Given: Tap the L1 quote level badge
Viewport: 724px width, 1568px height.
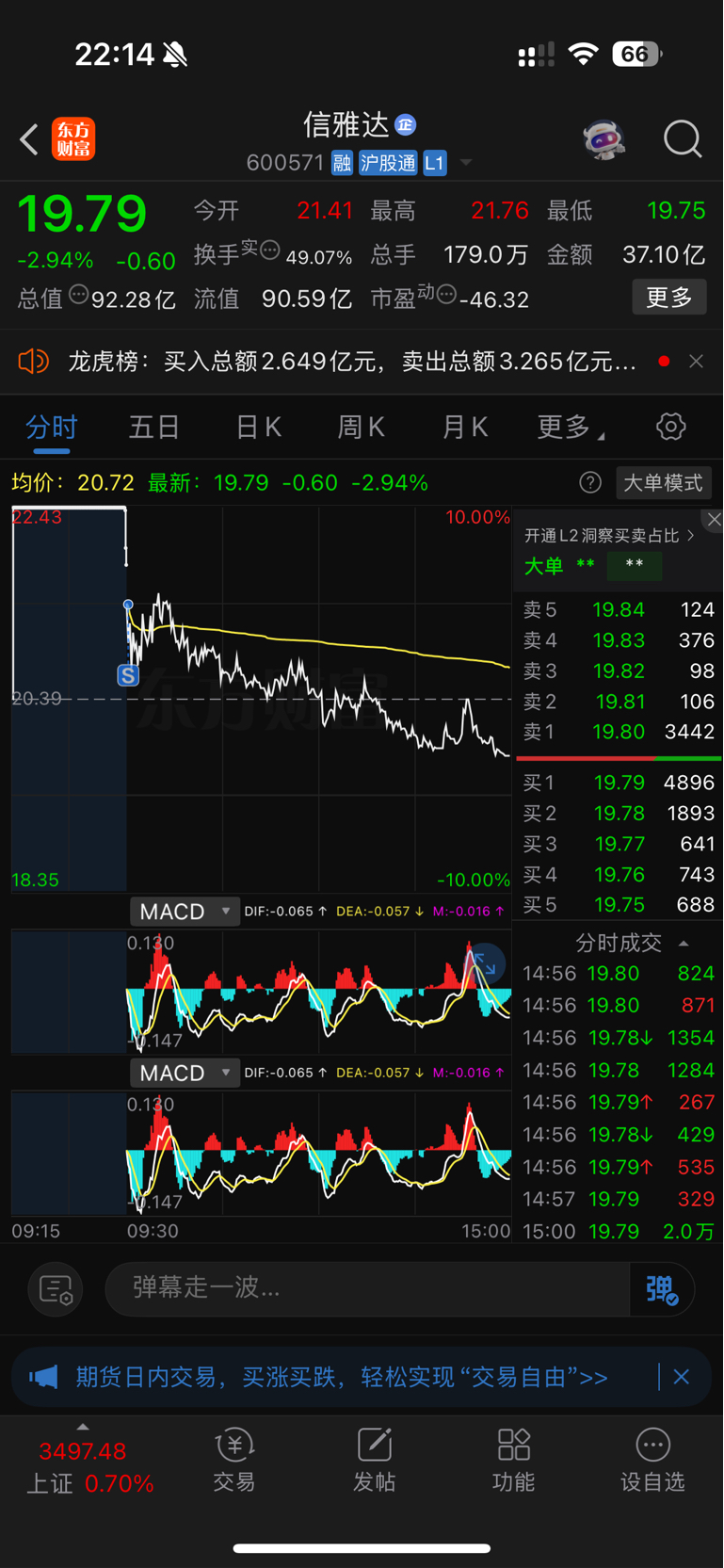Looking at the screenshot, I should pos(434,163).
